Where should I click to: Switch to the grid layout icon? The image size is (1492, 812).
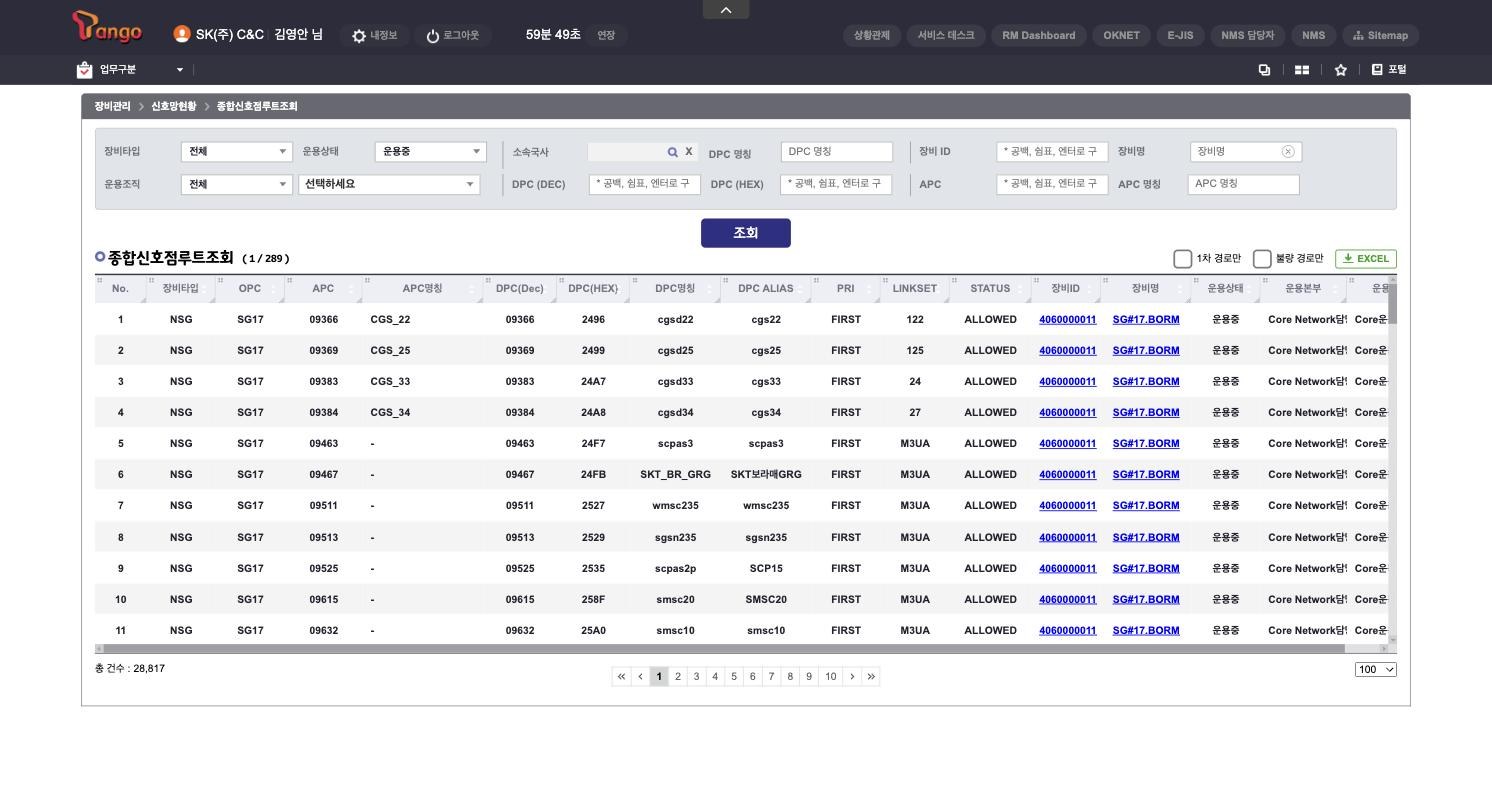pyautogui.click(x=1302, y=70)
